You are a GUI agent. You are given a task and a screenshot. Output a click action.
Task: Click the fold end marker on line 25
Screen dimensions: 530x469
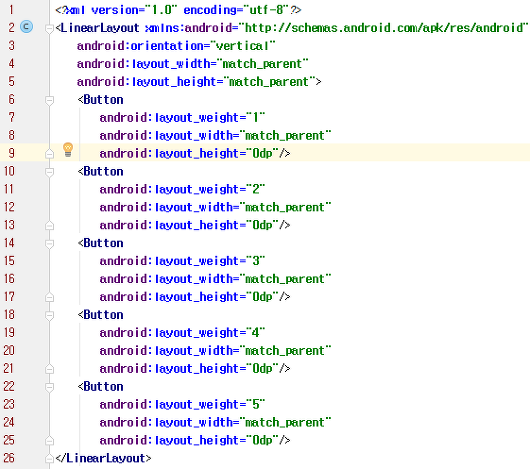coord(49,441)
